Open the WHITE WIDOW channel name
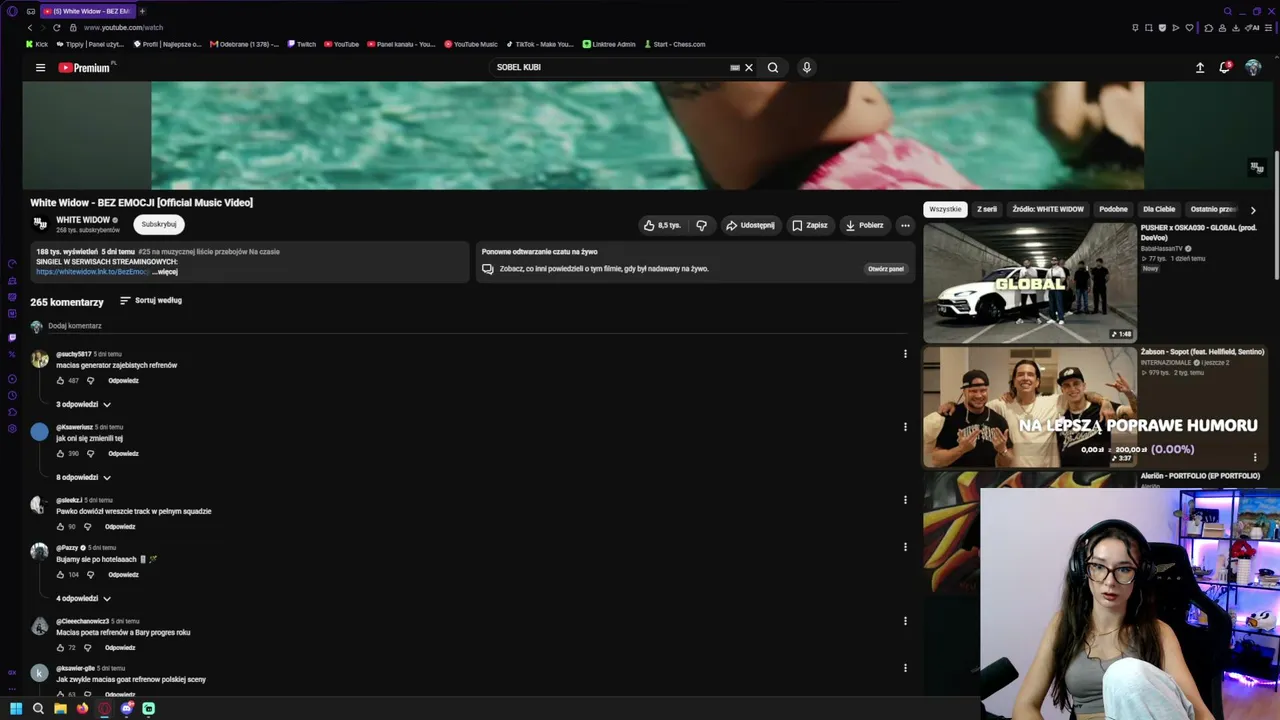Screen dimensions: 1280x720 [83, 220]
